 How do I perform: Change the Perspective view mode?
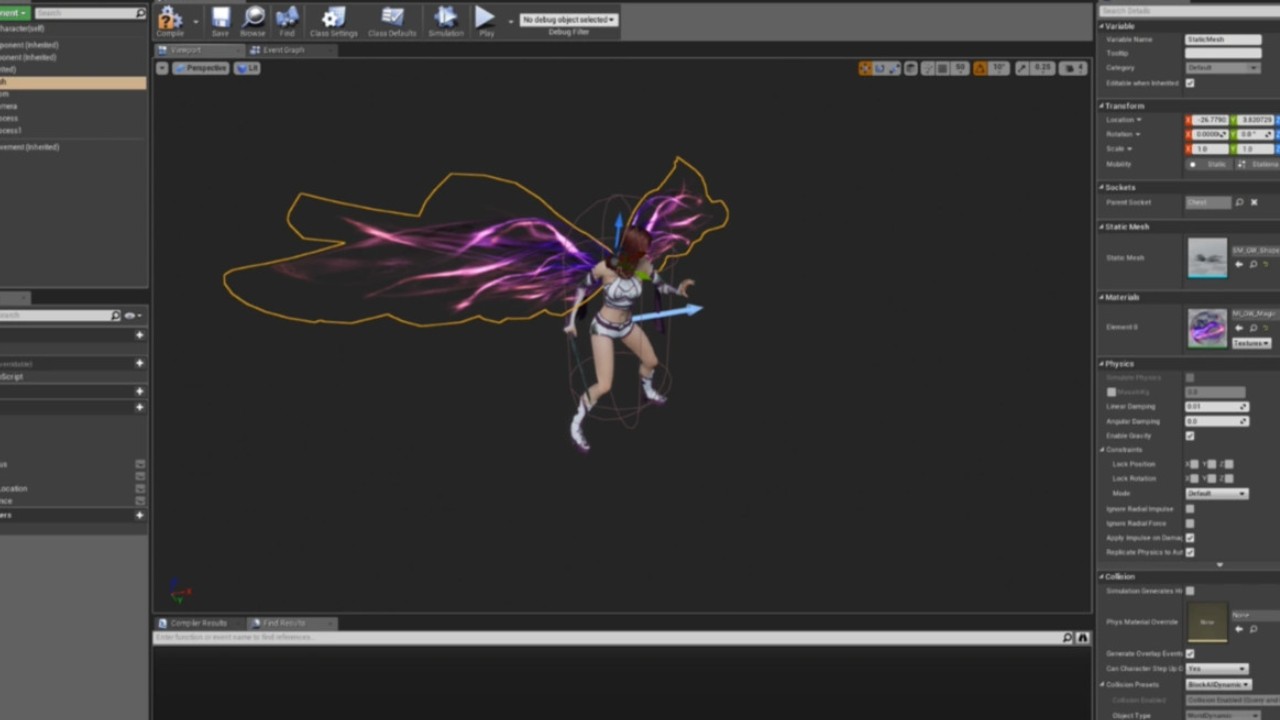pyautogui.click(x=201, y=68)
